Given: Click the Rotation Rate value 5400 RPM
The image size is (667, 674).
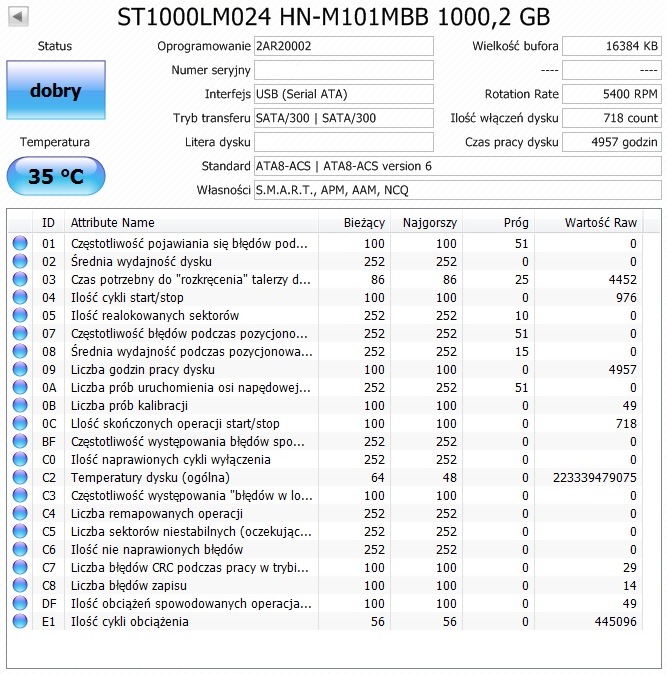Looking at the screenshot, I should [x=612, y=94].
